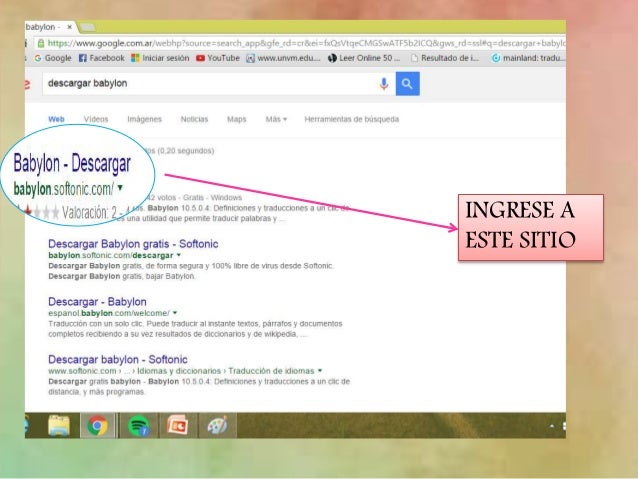Open File Explorer from the taskbar
This screenshot has width=638, height=479.
[x=59, y=426]
